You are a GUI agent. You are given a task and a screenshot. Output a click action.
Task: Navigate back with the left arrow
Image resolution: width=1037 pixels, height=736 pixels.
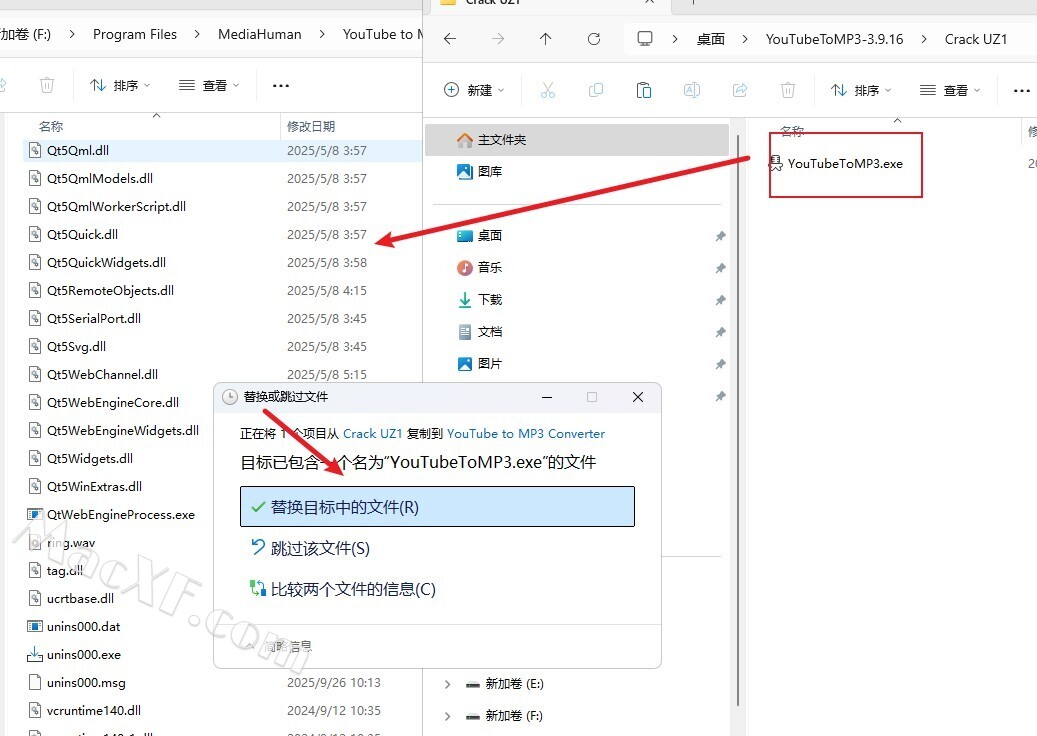pos(450,39)
